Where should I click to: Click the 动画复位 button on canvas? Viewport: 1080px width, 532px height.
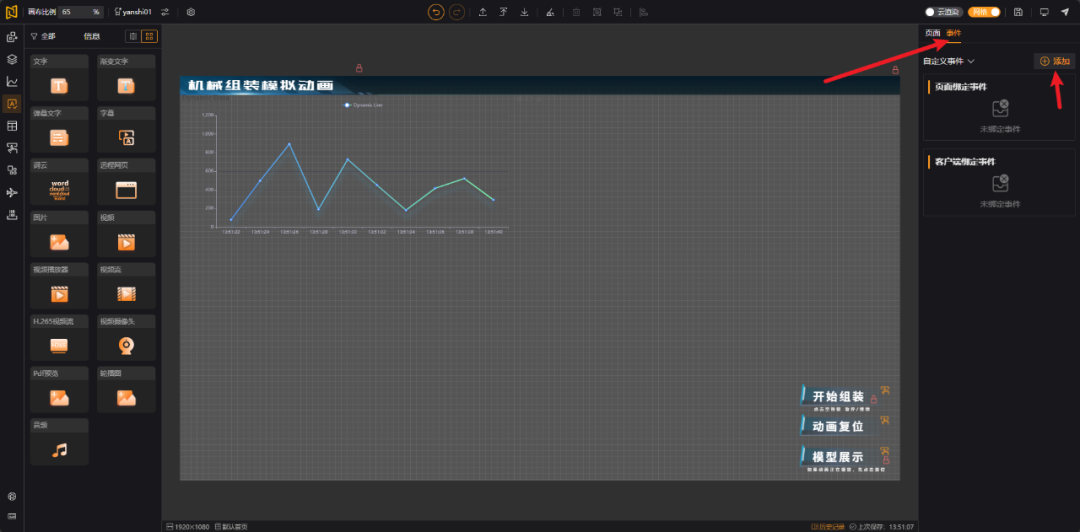(x=838, y=427)
